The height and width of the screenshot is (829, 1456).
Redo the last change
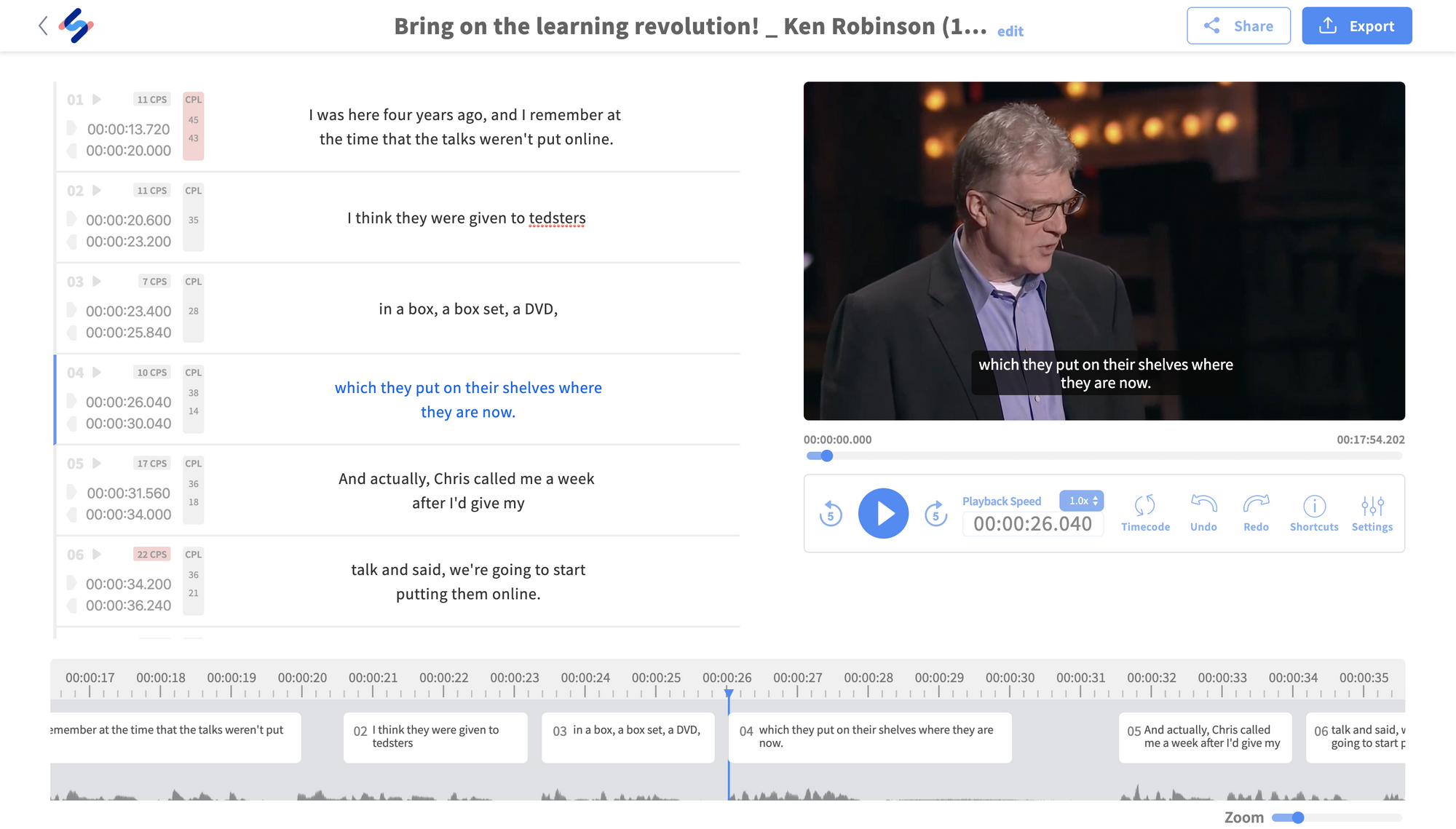point(1256,513)
